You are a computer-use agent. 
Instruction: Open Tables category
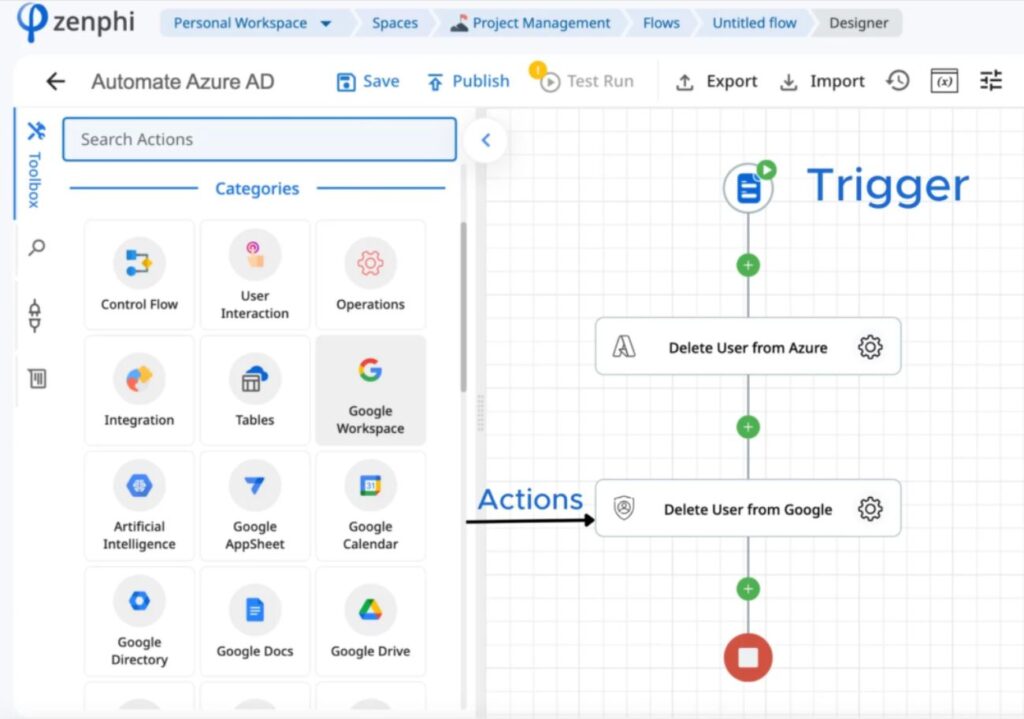(255, 391)
